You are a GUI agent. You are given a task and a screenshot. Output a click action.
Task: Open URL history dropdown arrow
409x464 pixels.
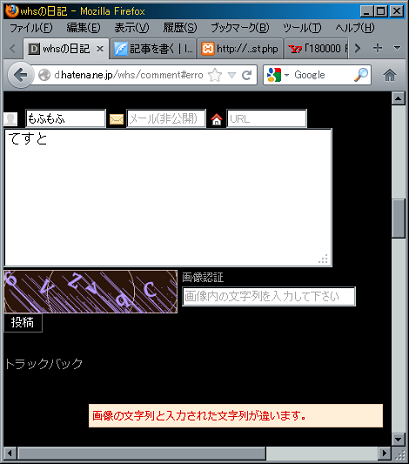(232, 75)
